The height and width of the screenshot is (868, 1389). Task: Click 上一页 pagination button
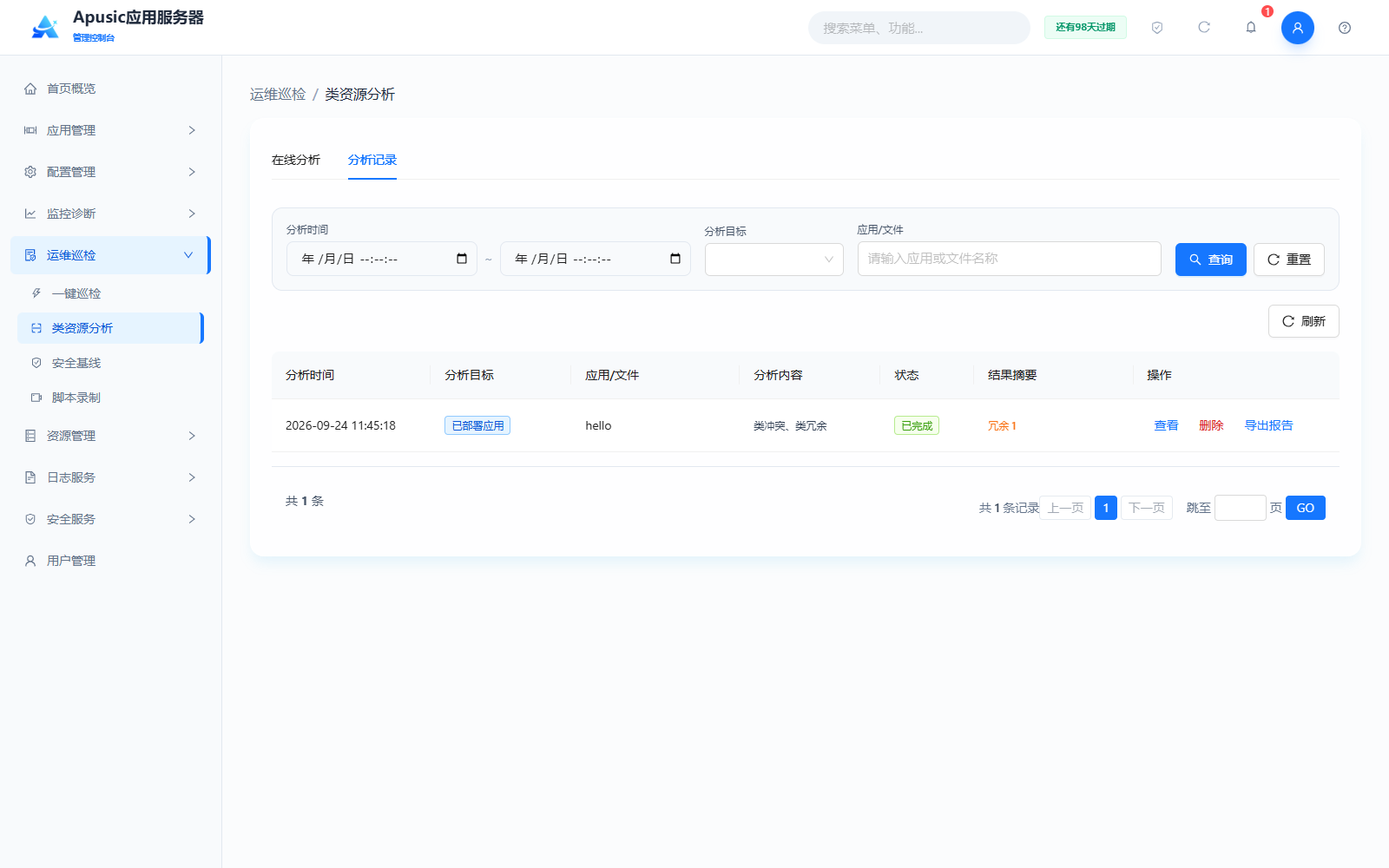point(1065,508)
